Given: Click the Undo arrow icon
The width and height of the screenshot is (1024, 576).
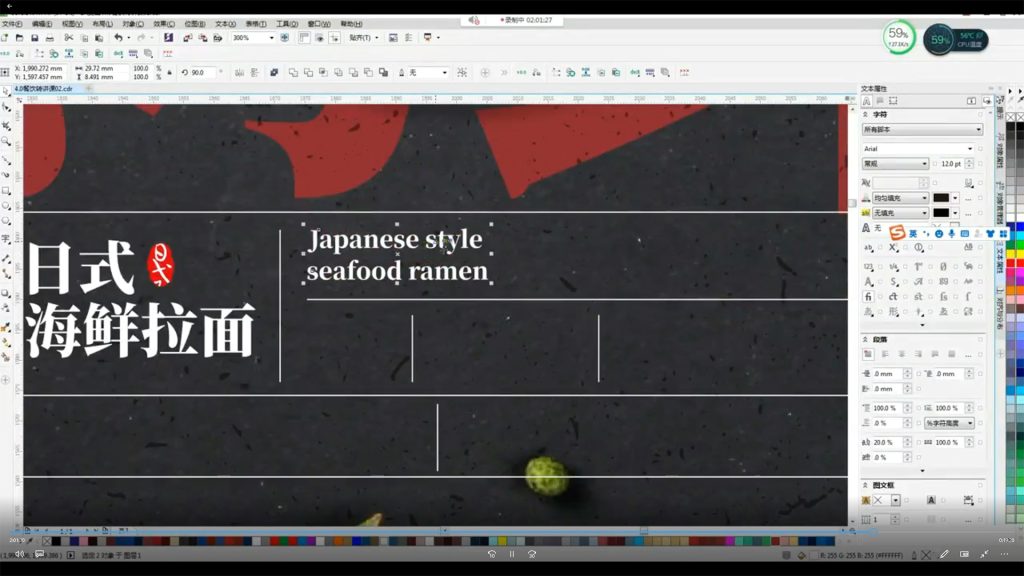Looking at the screenshot, I should [117, 38].
